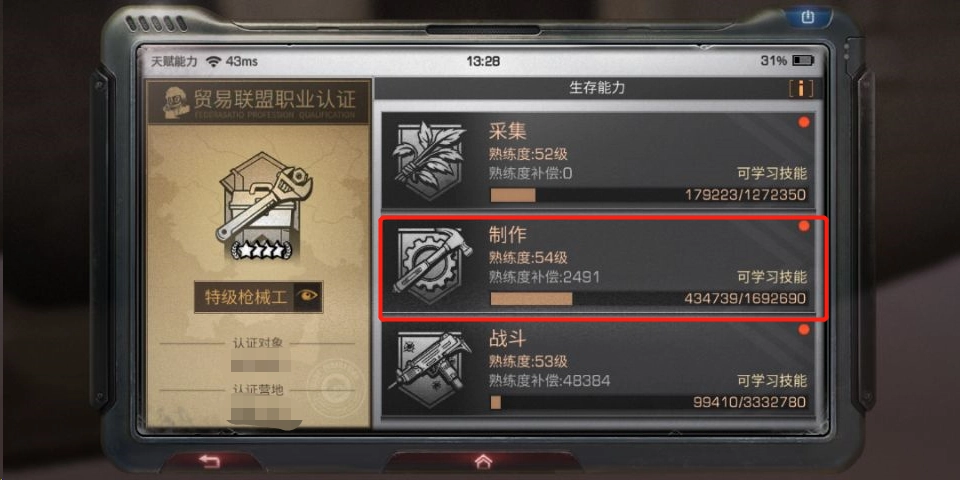Click the battery indicator in status bar

coord(803,61)
